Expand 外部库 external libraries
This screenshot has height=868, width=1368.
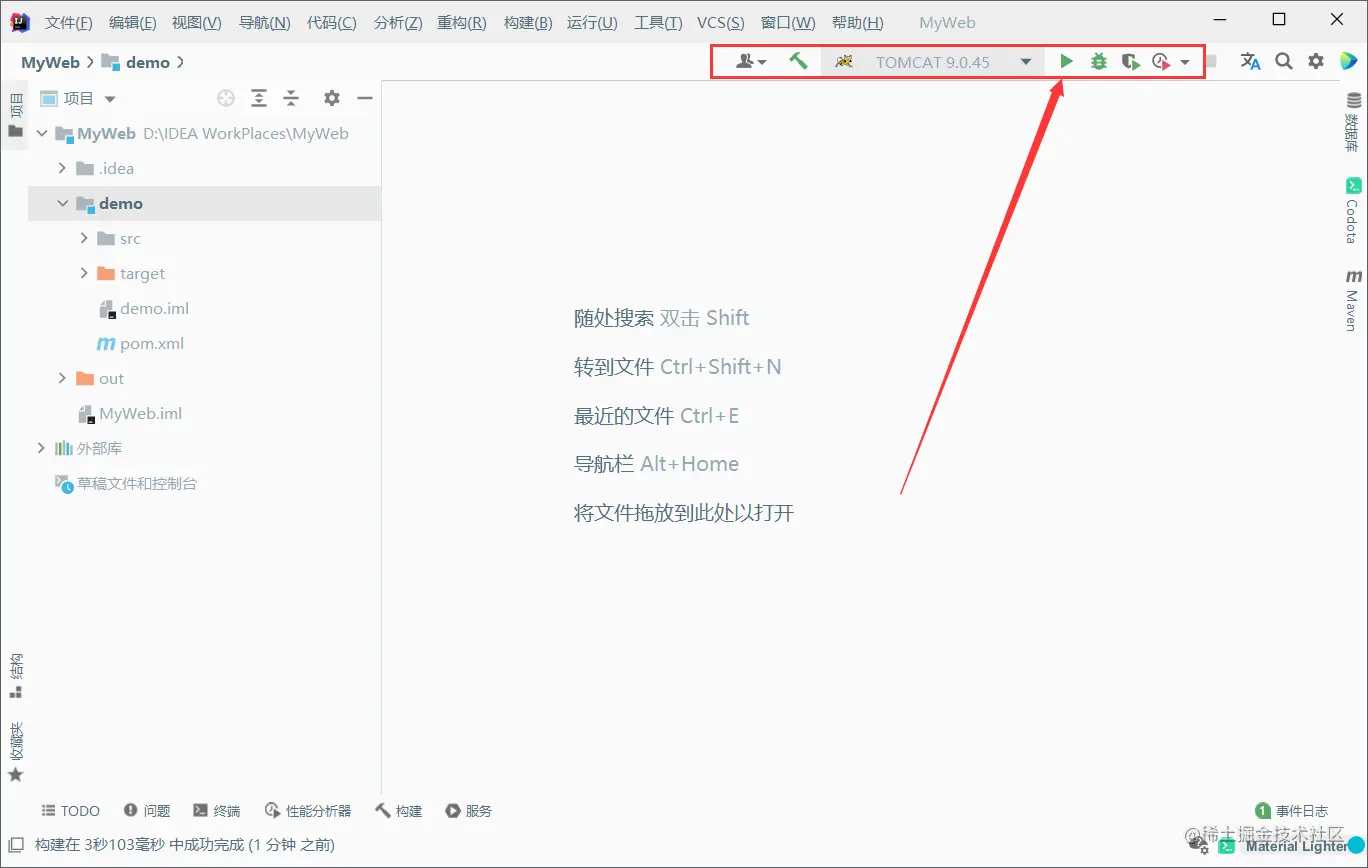pos(41,448)
